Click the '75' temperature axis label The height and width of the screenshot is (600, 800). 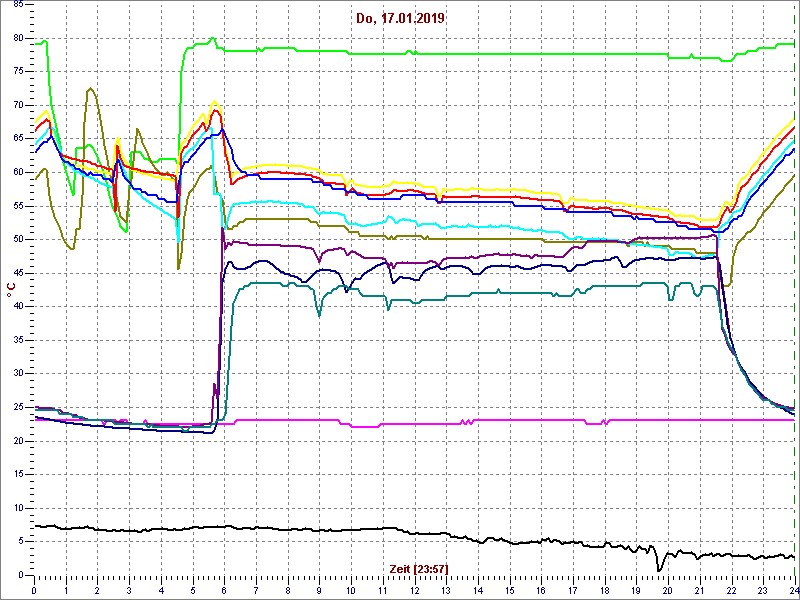18,71
